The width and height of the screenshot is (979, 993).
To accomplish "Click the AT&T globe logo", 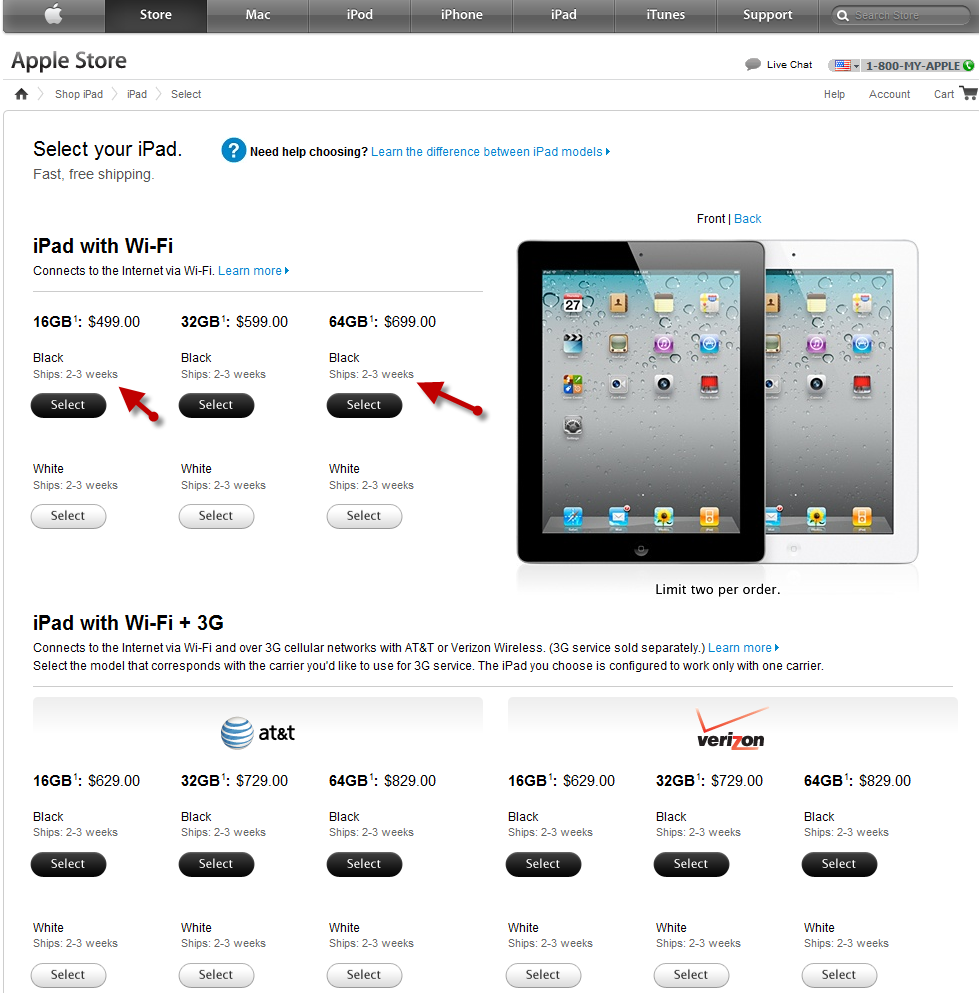I will tap(237, 733).
